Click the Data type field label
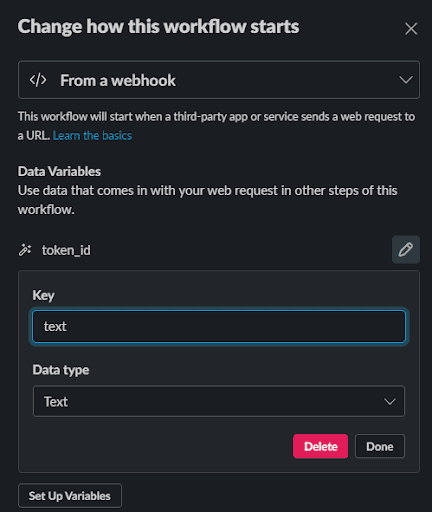 [61, 370]
